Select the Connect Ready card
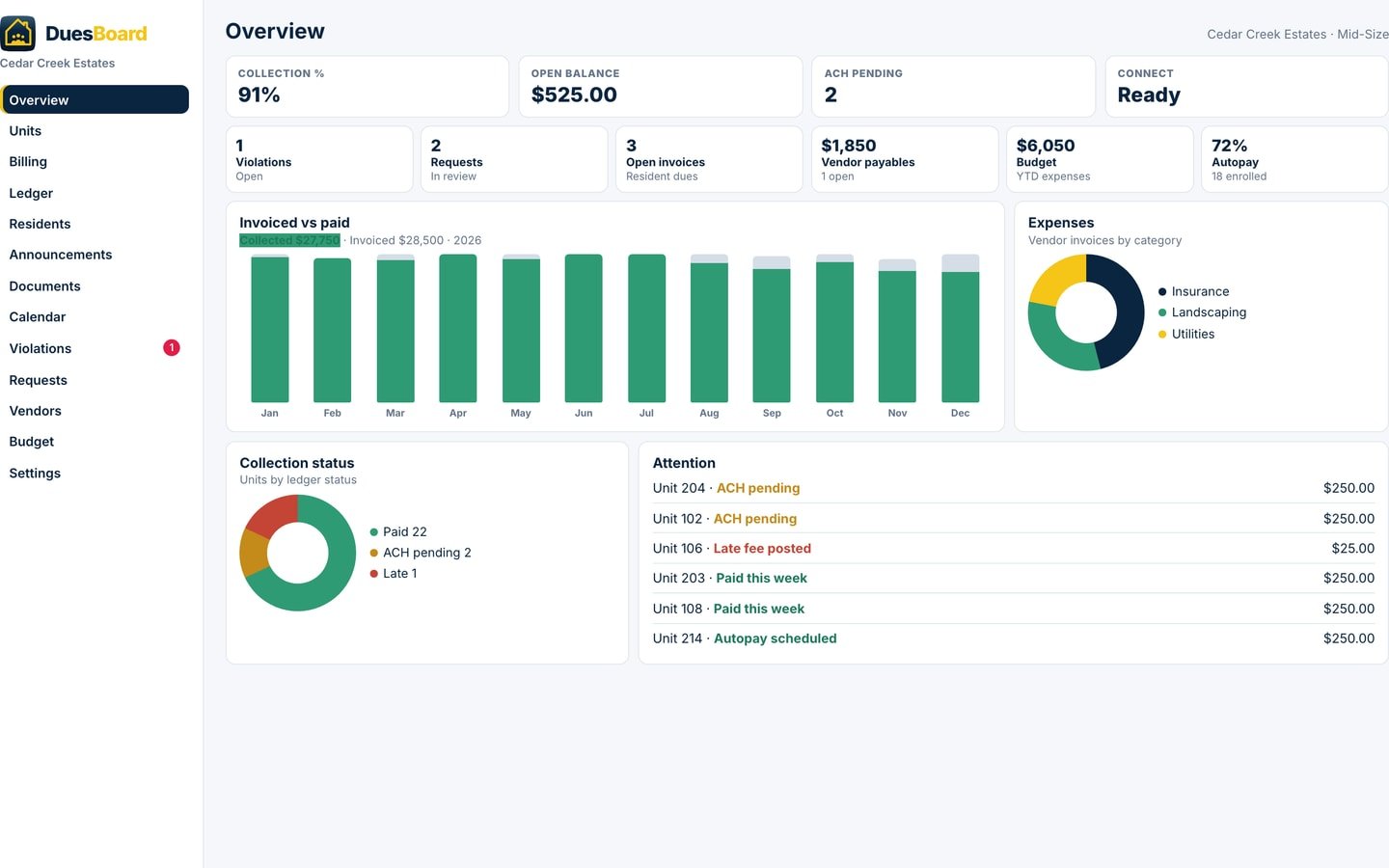Viewport: 1389px width, 868px height. click(1246, 87)
